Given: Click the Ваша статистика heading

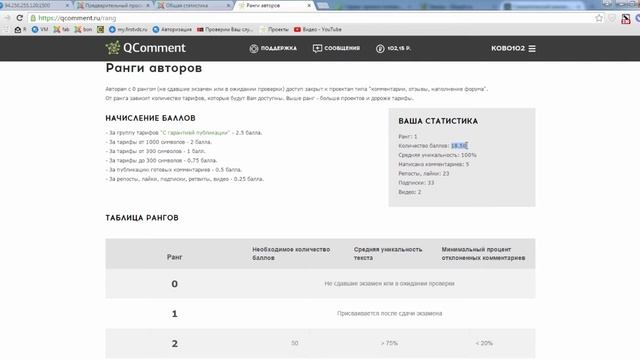Looking at the screenshot, I should 438,121.
